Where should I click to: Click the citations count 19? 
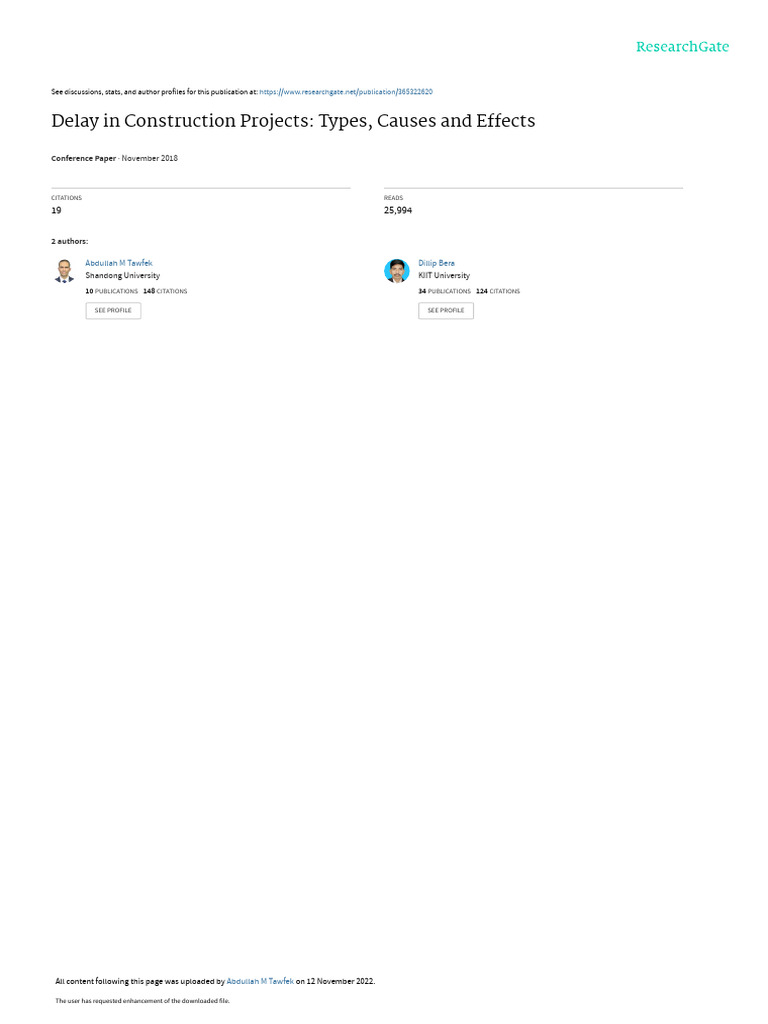(x=56, y=210)
